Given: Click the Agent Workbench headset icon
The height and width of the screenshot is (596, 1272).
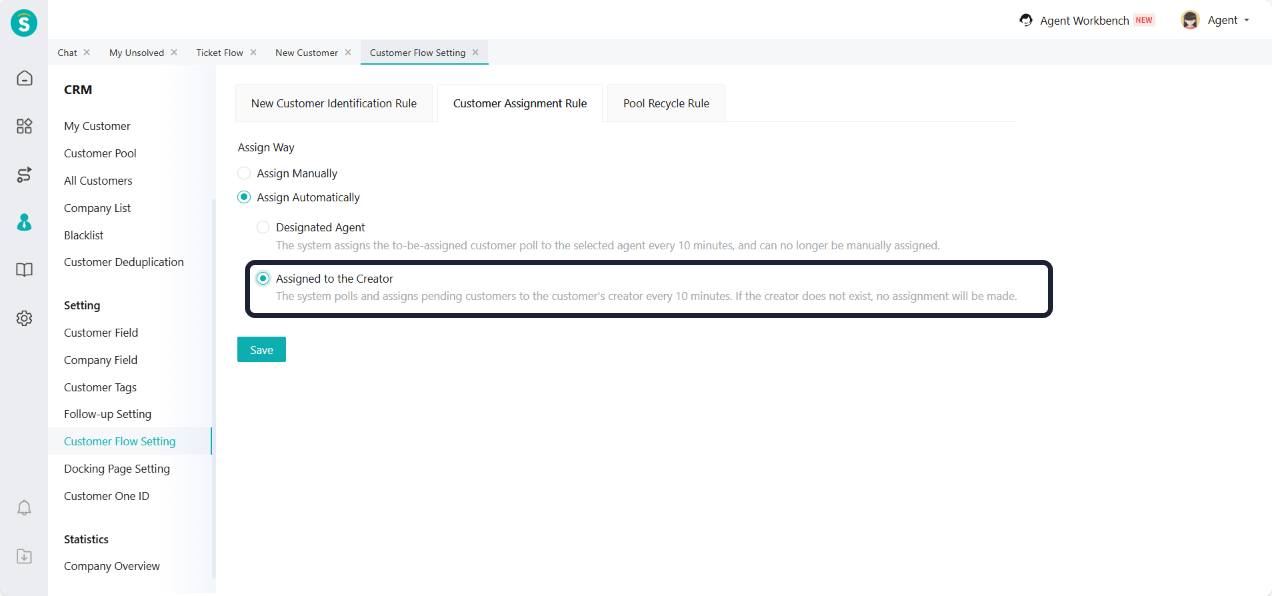Looking at the screenshot, I should 1026,20.
